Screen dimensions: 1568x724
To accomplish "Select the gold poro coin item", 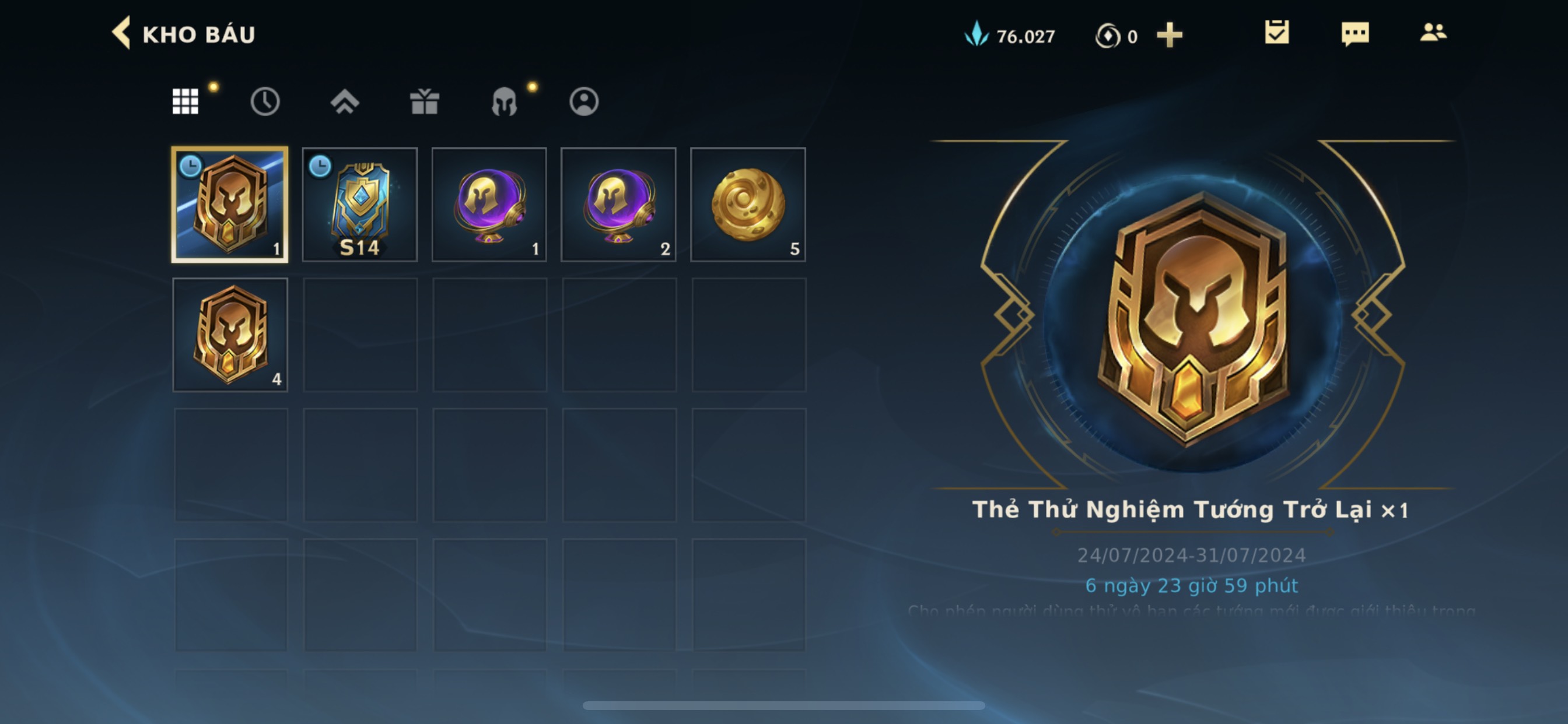I will click(748, 205).
